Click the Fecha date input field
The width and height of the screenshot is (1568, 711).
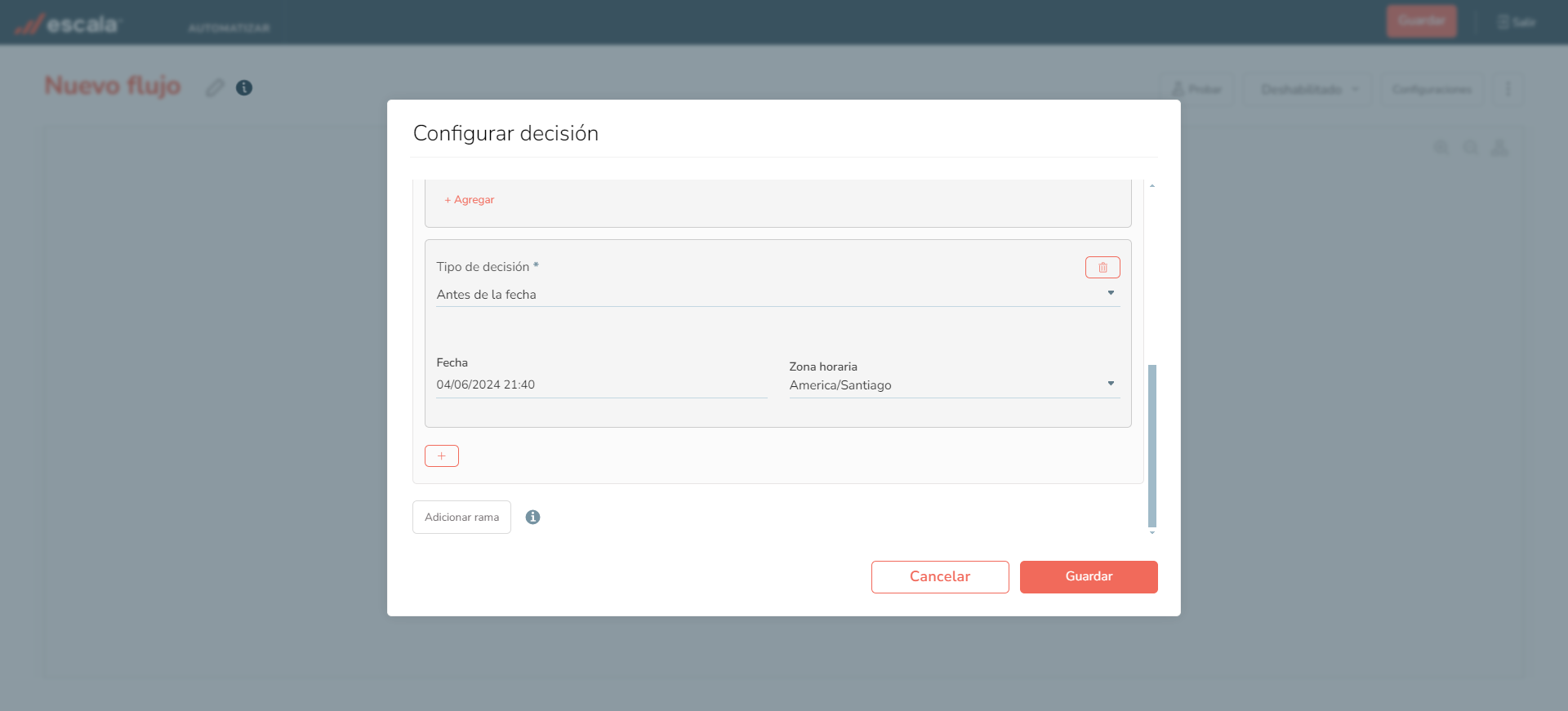click(x=602, y=384)
